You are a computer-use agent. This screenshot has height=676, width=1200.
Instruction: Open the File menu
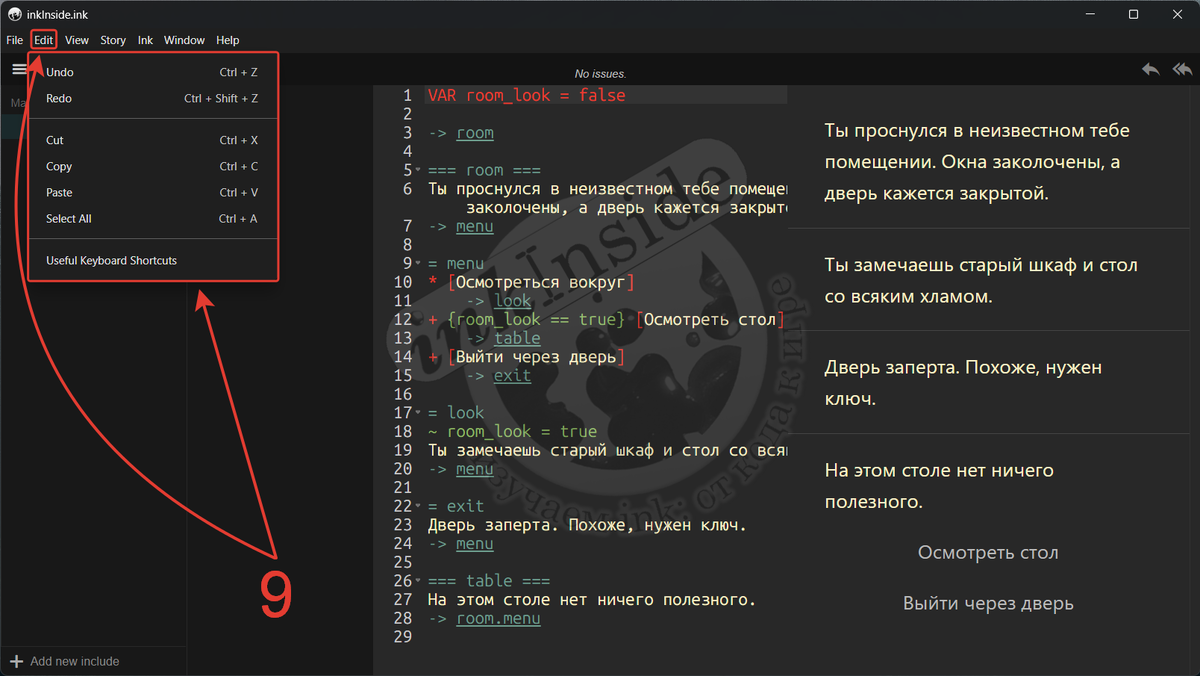[x=15, y=40]
